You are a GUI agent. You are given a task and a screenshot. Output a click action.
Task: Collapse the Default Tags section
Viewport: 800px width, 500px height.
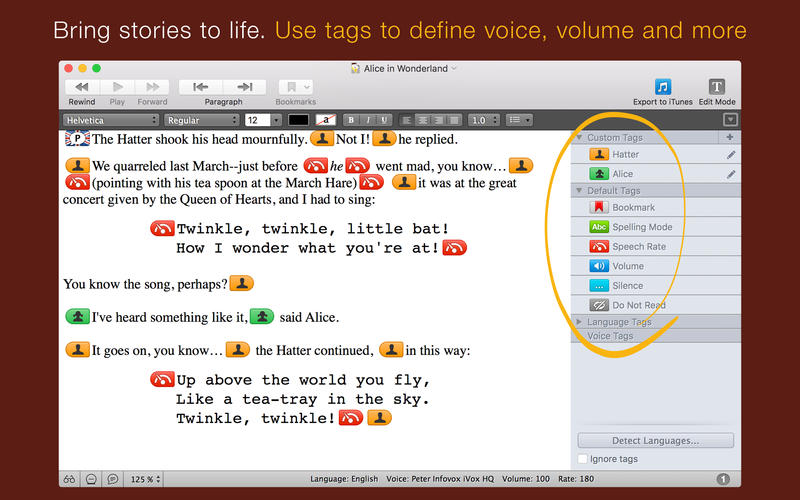tap(580, 190)
